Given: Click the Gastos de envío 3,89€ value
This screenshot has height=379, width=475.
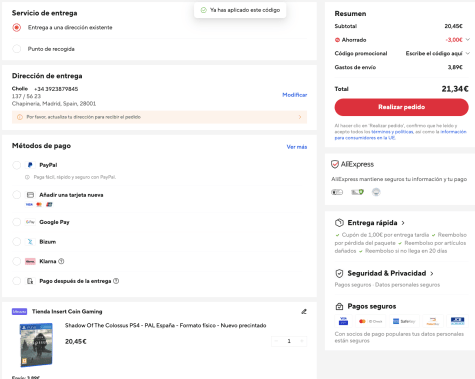Looking at the screenshot, I should pos(455,67).
